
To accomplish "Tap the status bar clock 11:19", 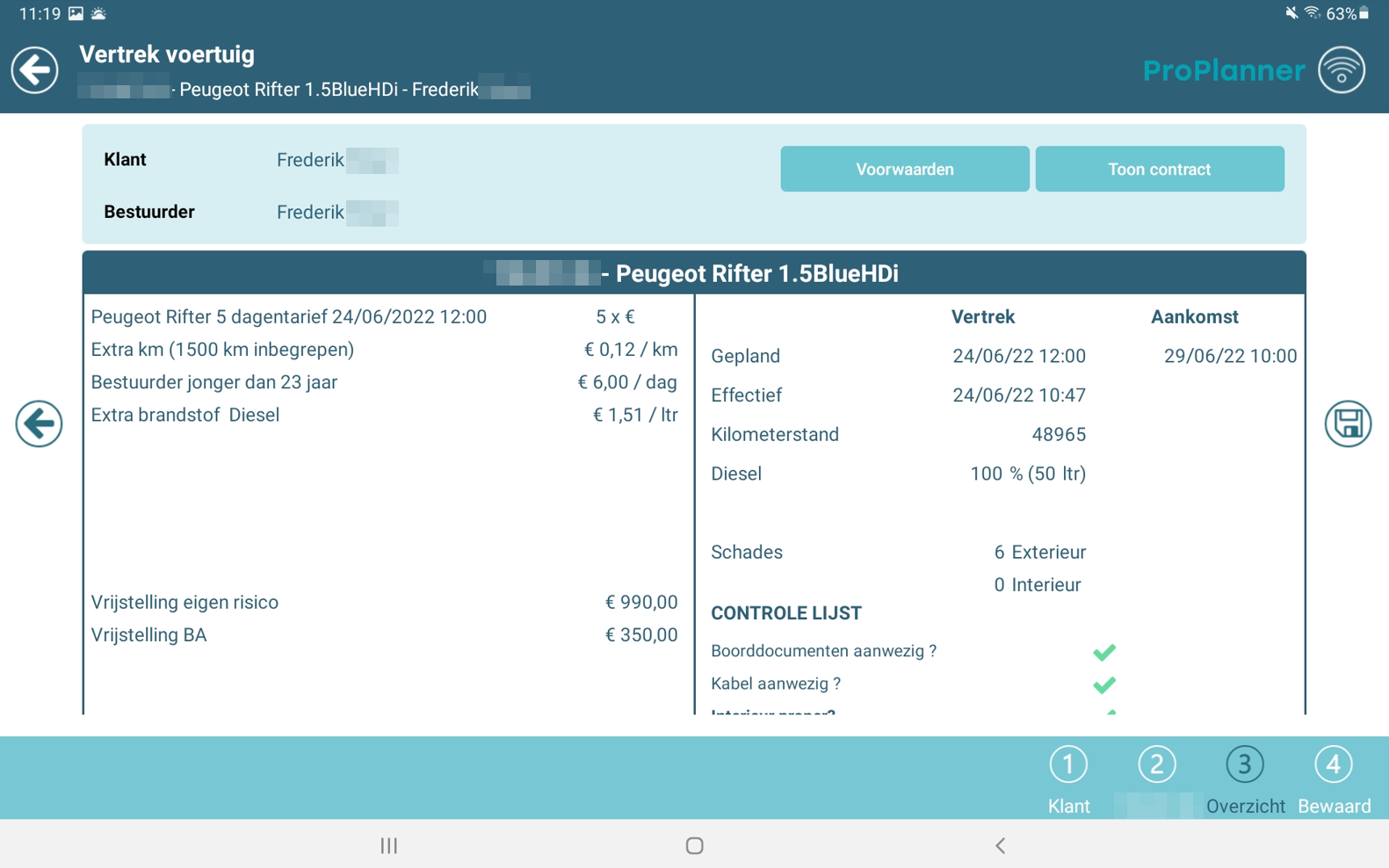I will [40, 13].
